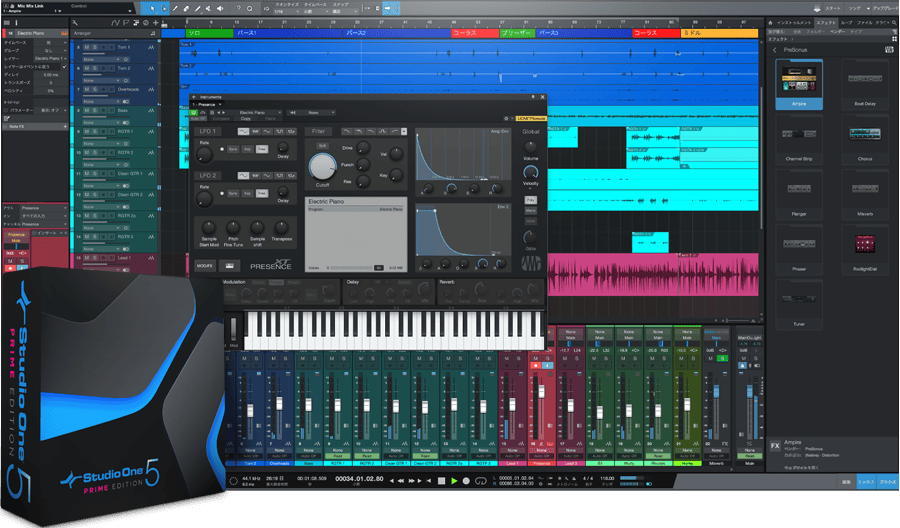Click the Presence Copy button
This screenshot has height=528, width=900.
[x=246, y=119]
